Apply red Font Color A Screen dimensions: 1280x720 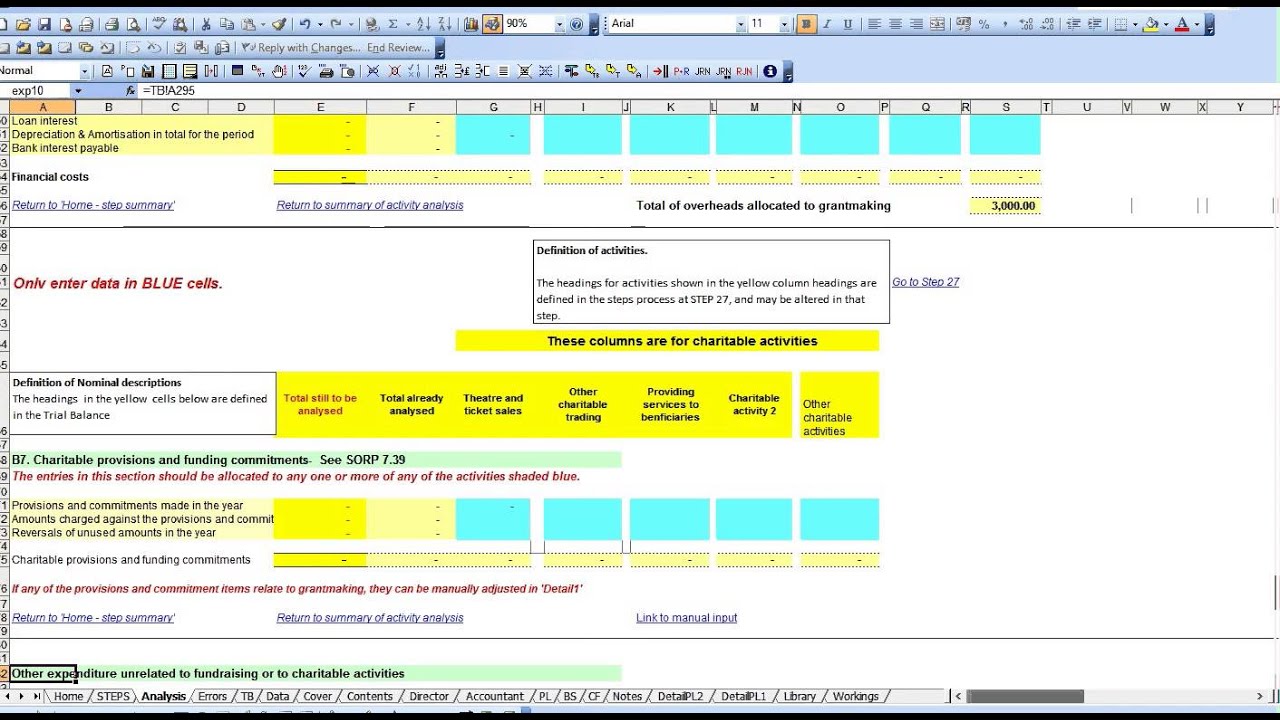1182,24
